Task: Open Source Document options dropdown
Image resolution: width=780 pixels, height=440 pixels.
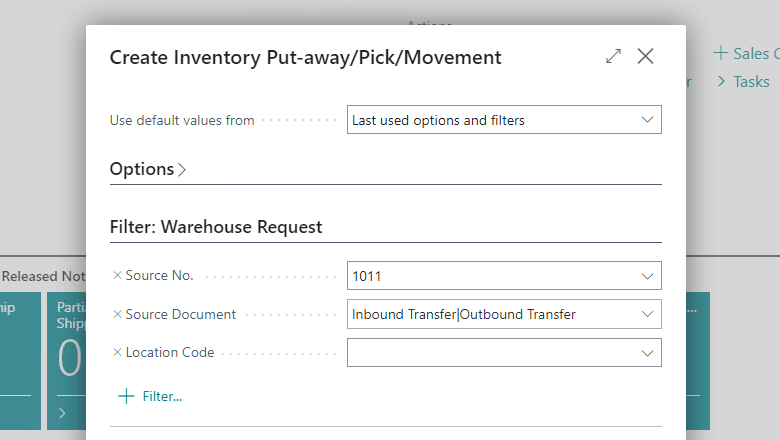Action: (x=645, y=314)
